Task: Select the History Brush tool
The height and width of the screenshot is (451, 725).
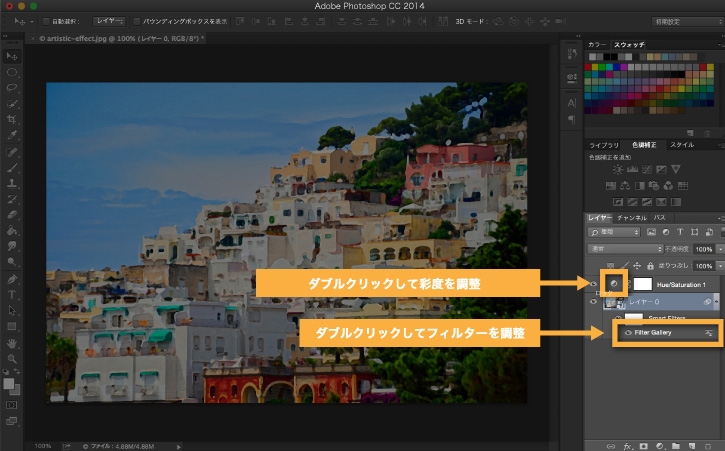Action: click(x=12, y=199)
